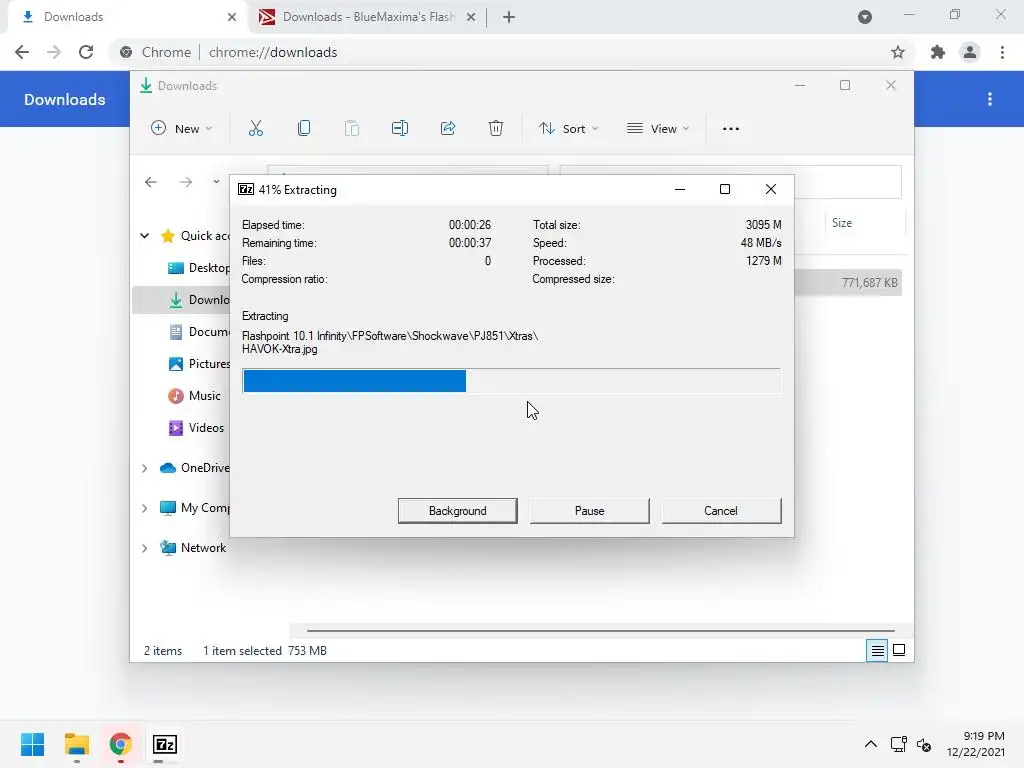
Task: Cancel the 7-Zip extraction
Action: click(x=721, y=511)
